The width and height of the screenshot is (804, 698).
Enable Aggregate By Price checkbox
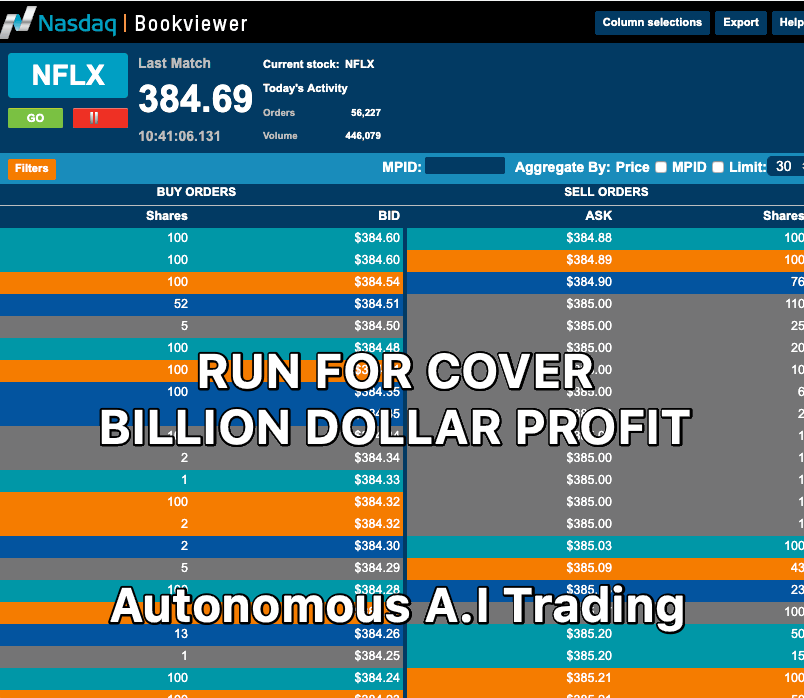pos(661,167)
